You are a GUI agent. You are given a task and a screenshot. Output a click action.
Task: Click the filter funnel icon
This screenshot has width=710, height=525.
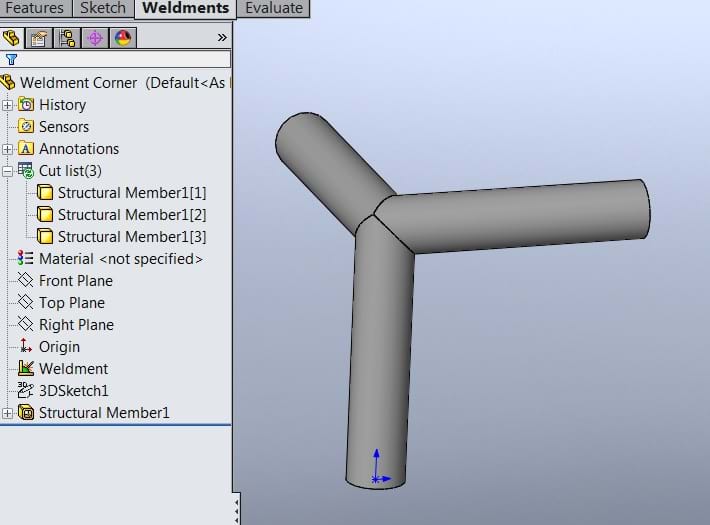(11, 59)
